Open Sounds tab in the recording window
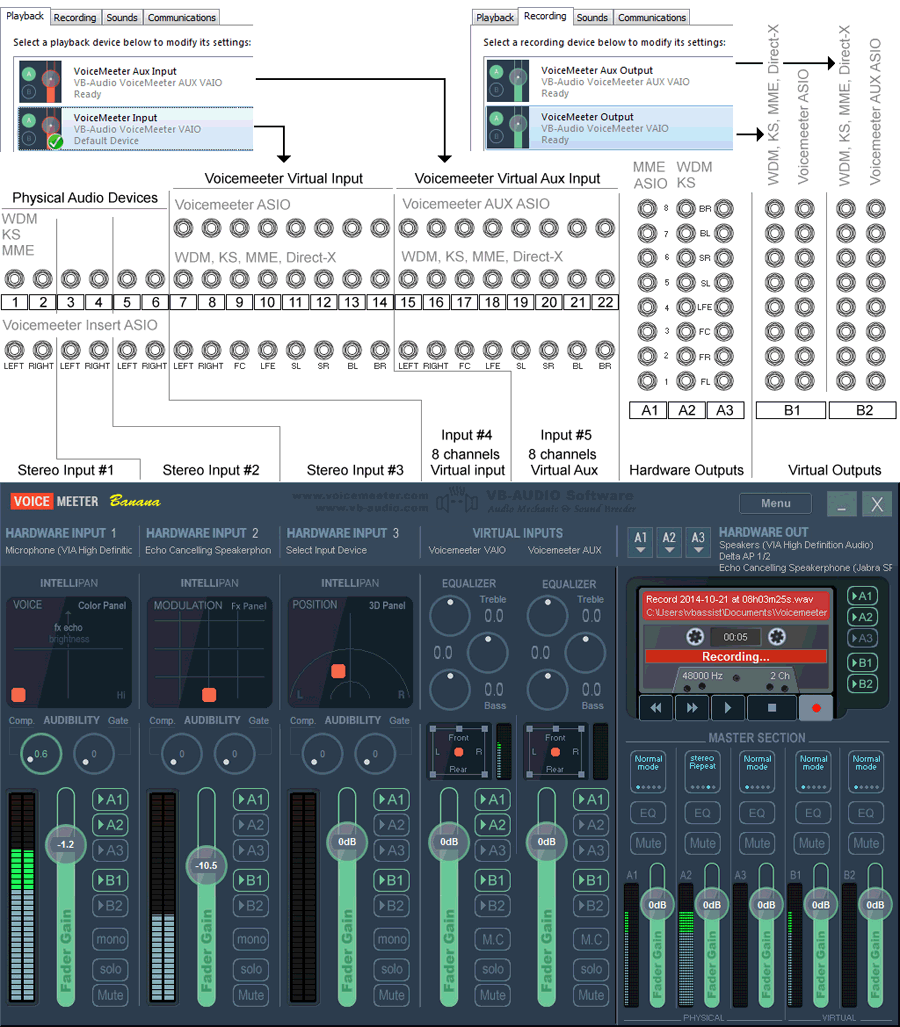Image resolution: width=900 pixels, height=1027 pixels. click(x=592, y=18)
